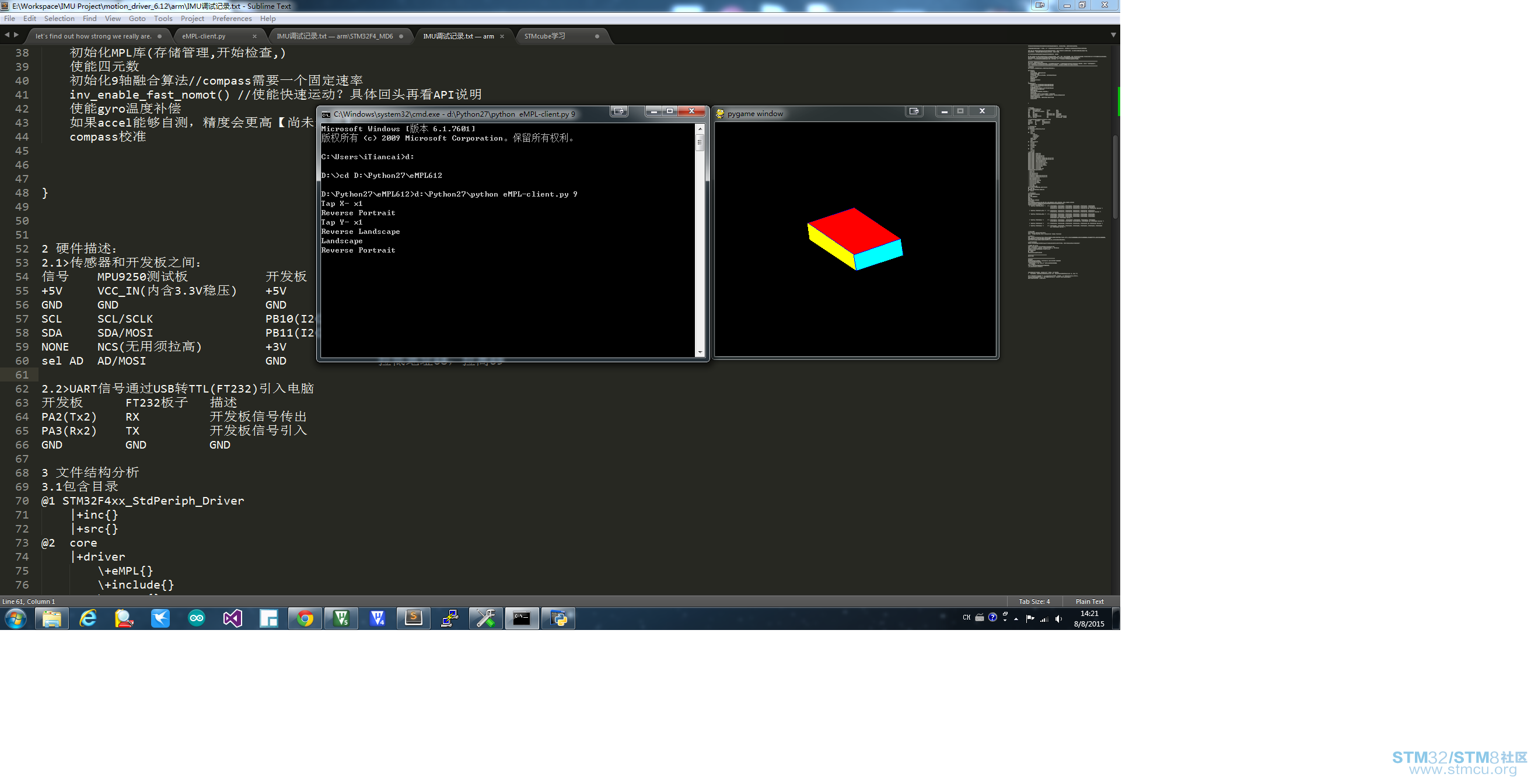Image resolution: width=1531 pixels, height=784 pixels.
Task: Open the Preferences menu
Action: point(232,19)
